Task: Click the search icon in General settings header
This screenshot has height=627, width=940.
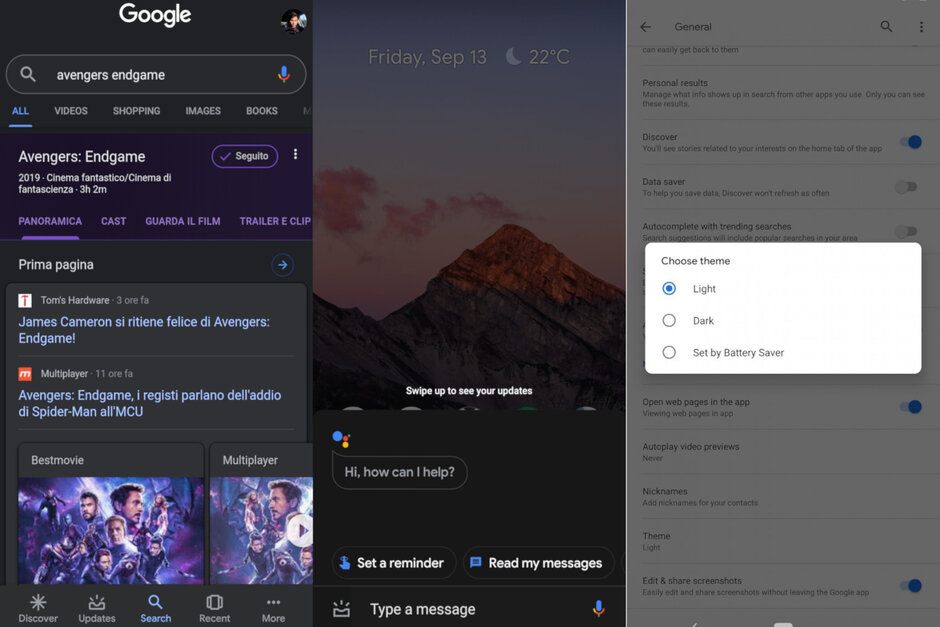Action: (886, 26)
